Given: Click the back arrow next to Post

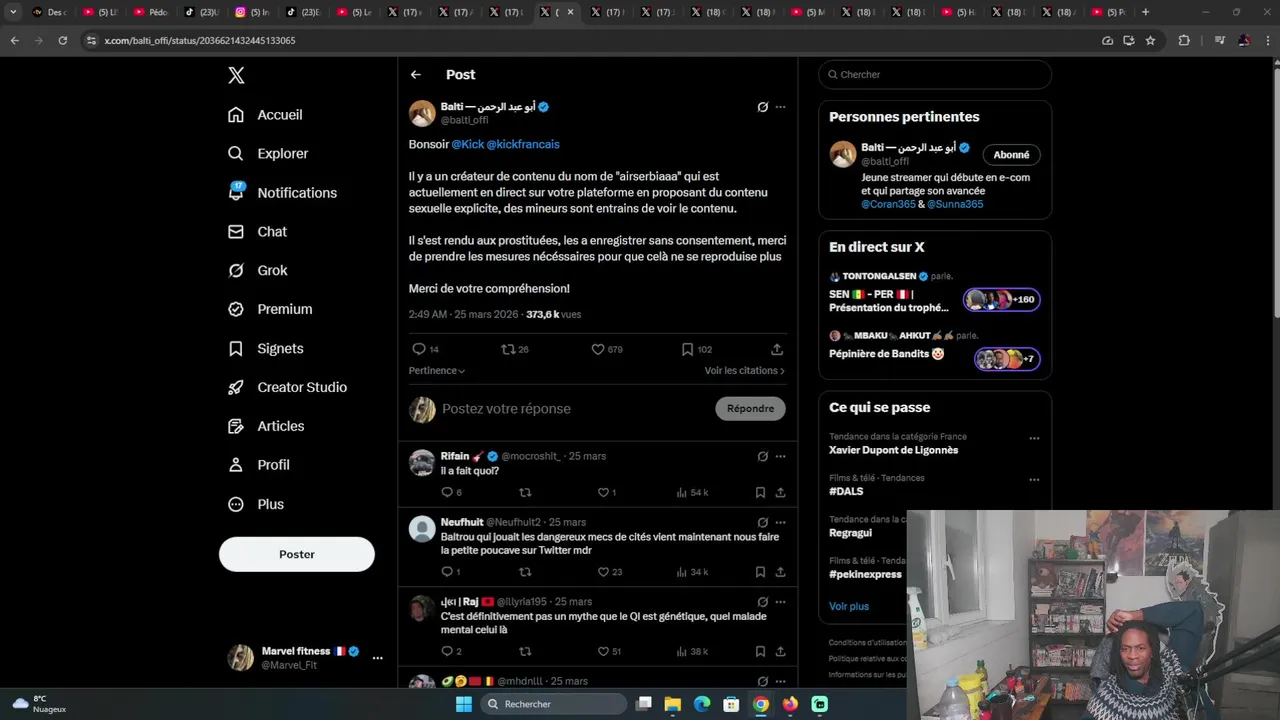Looking at the screenshot, I should (x=416, y=75).
